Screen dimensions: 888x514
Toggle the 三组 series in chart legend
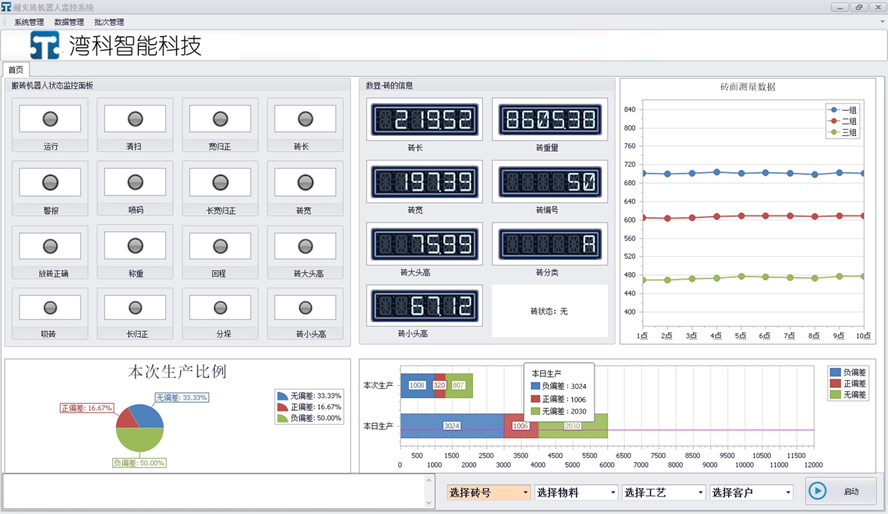[x=843, y=132]
